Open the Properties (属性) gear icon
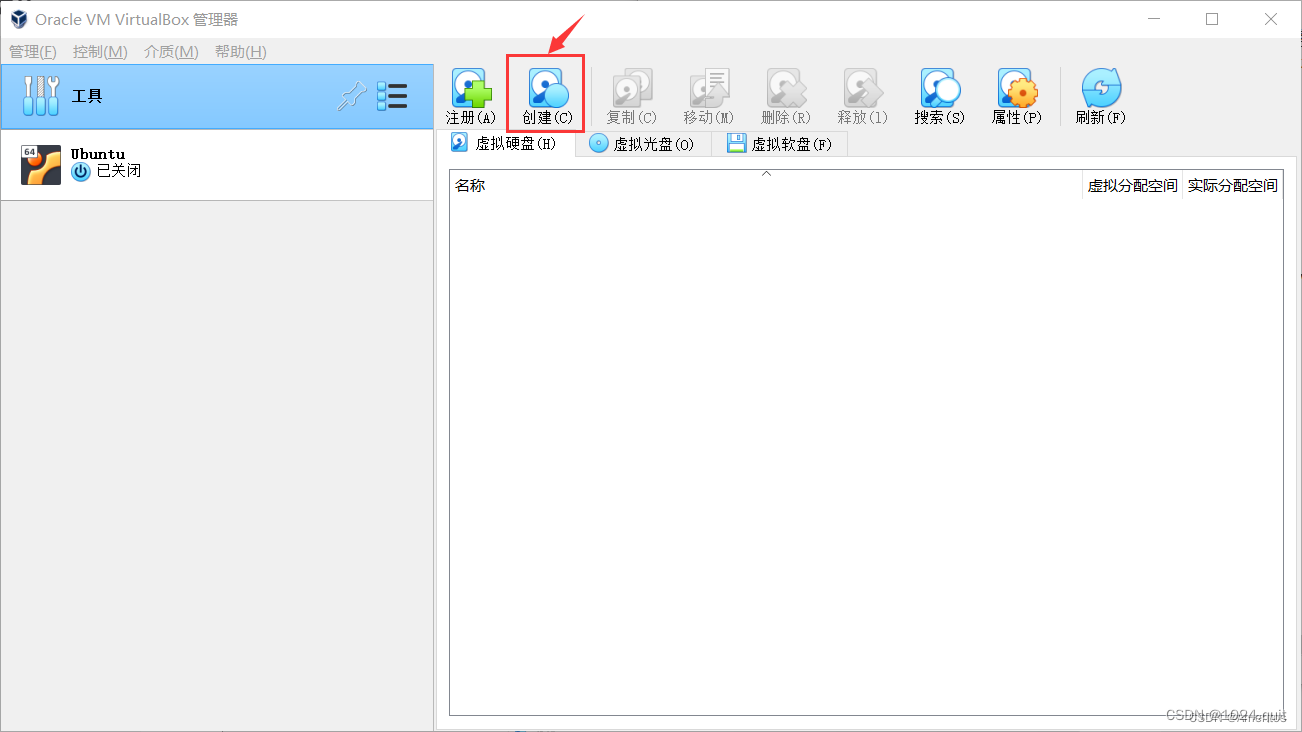 coord(1017,88)
